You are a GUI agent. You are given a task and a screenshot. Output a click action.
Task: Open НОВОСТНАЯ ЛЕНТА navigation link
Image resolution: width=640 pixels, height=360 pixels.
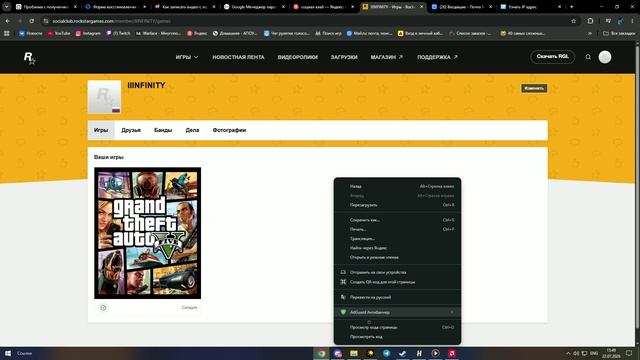(x=238, y=57)
